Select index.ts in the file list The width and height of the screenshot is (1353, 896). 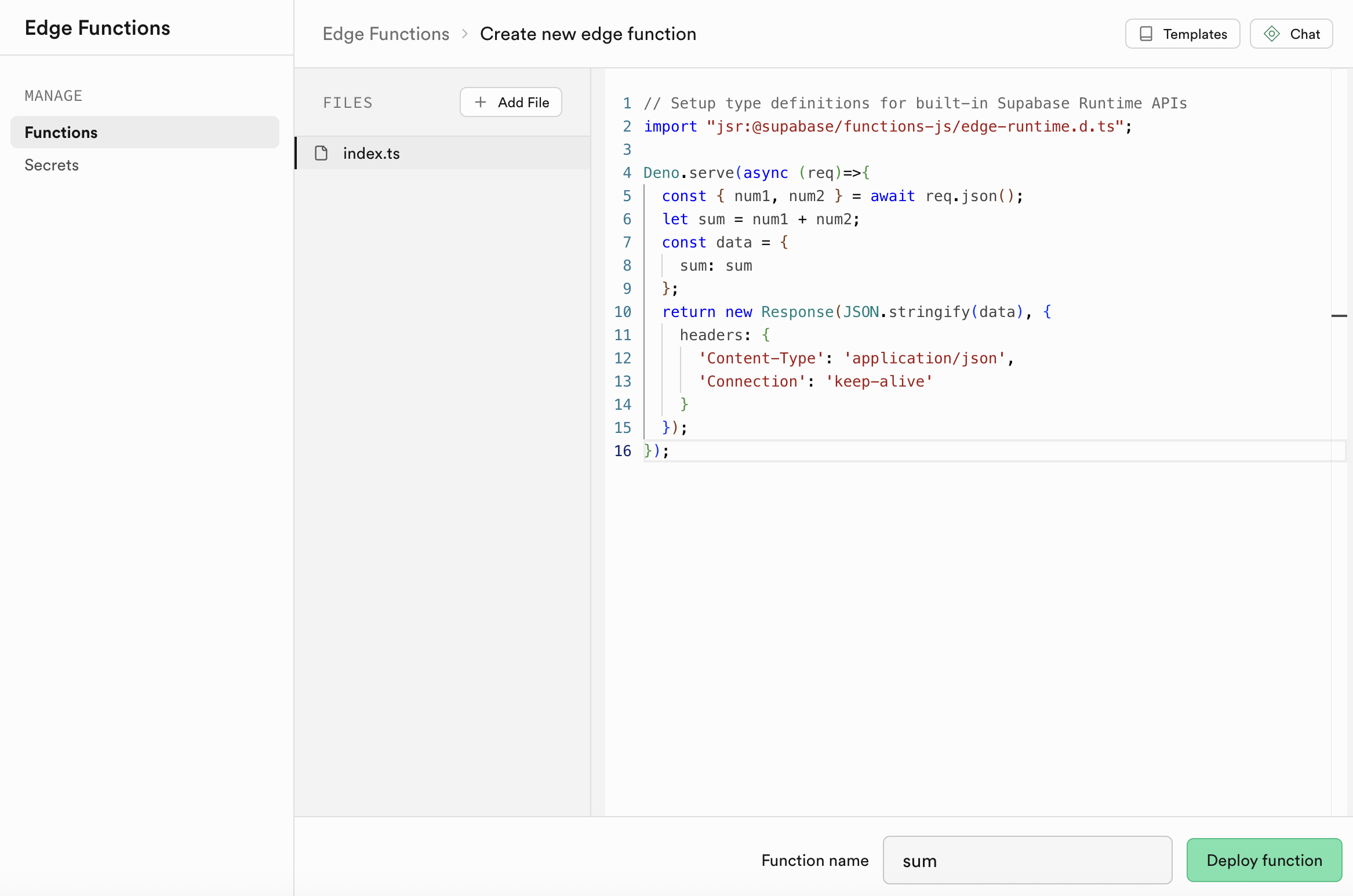pos(372,153)
